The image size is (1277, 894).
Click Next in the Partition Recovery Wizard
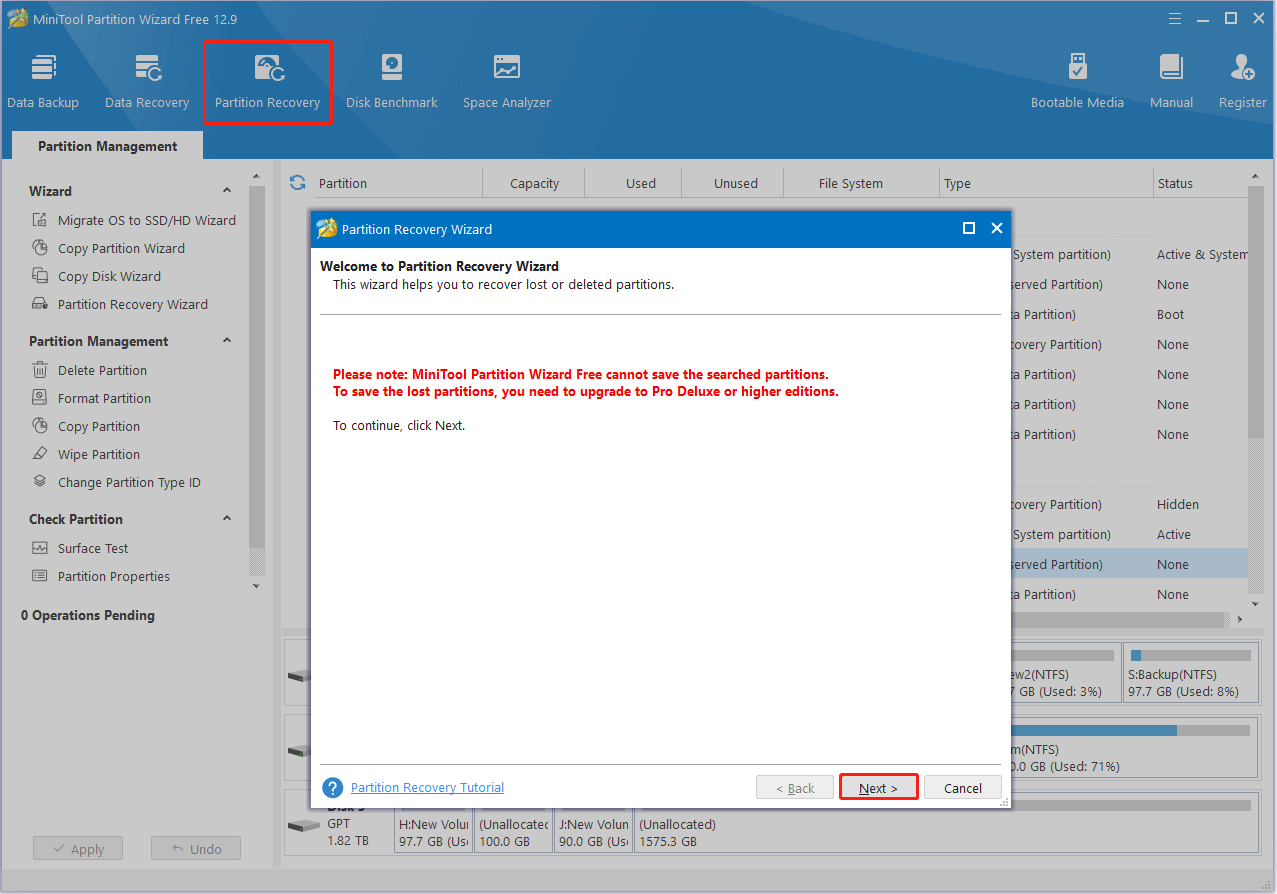point(878,787)
